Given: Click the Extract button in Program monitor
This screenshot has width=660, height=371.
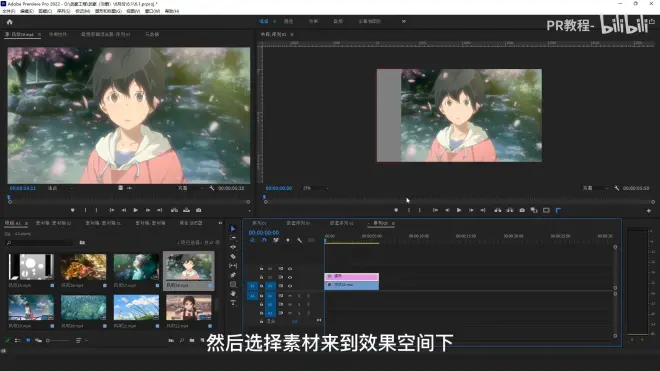Looking at the screenshot, I should 510,210.
